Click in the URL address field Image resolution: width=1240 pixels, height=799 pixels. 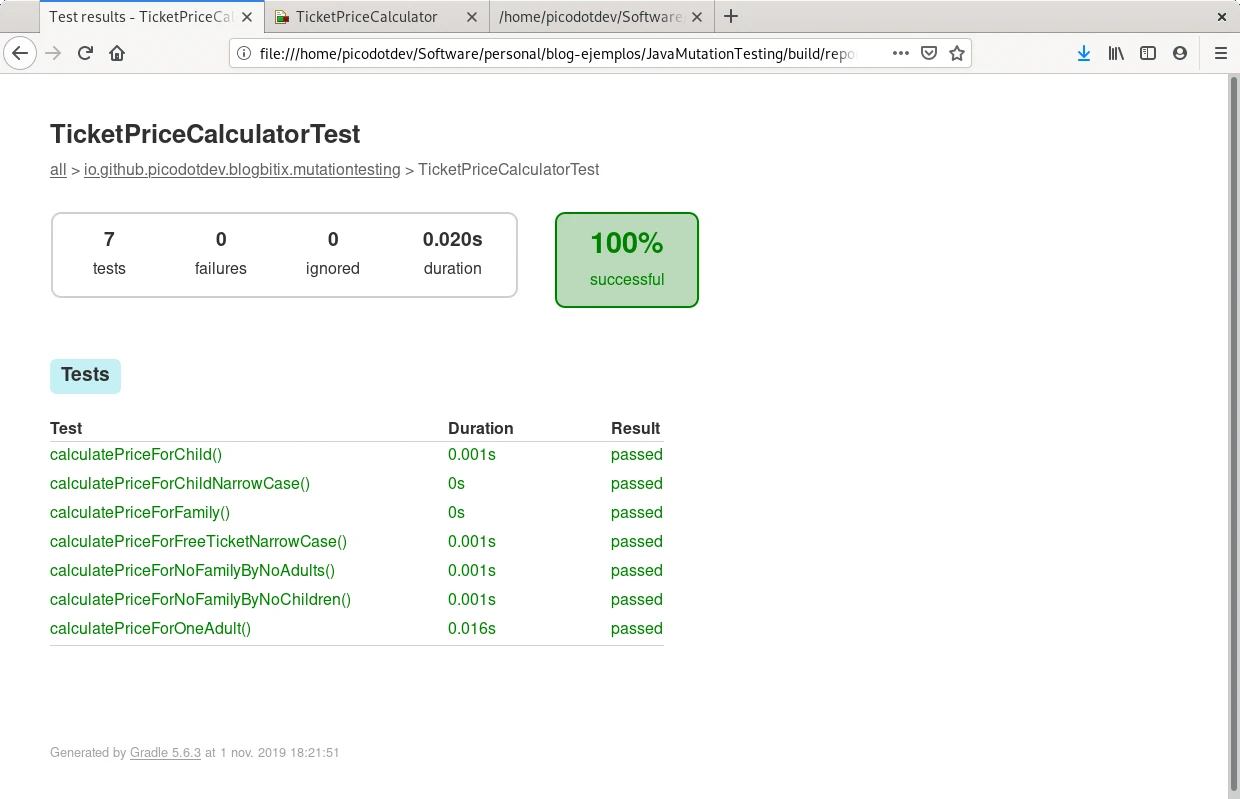point(560,54)
